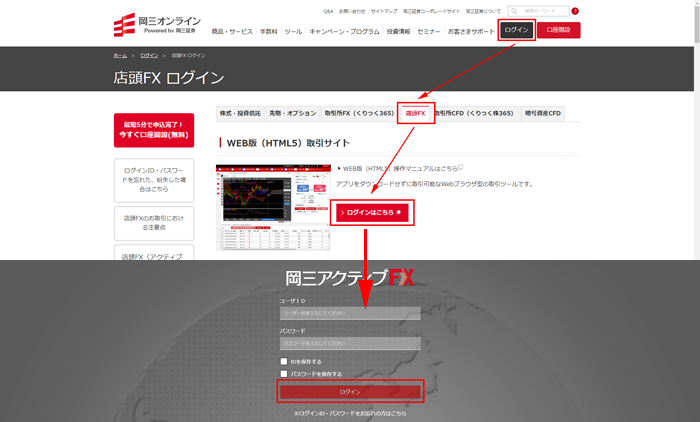The width and height of the screenshot is (700, 422).
Task: Click the 岡三アクティブFX logo
Action: point(350,278)
